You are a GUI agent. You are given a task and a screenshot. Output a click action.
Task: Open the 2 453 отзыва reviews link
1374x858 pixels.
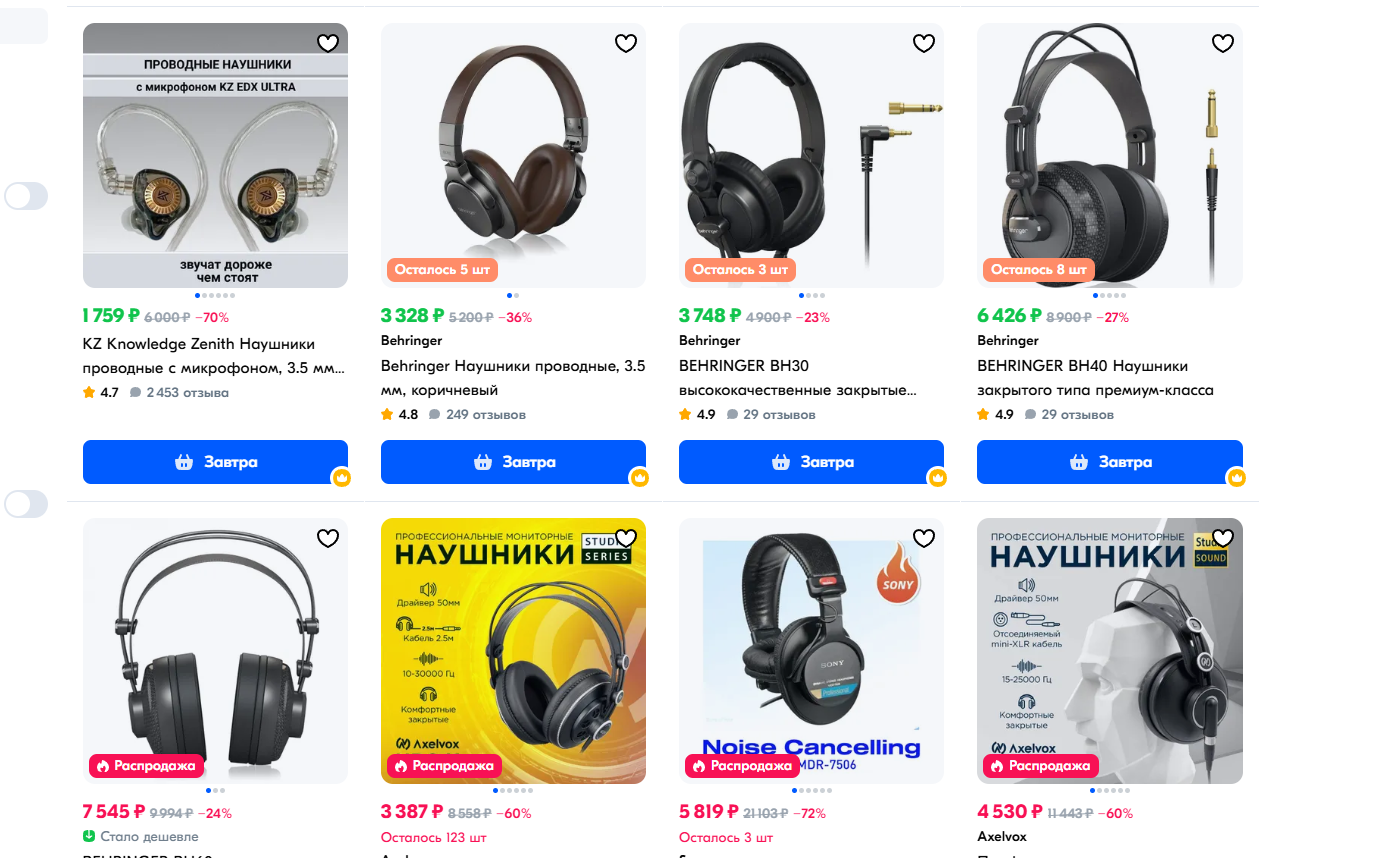point(179,392)
